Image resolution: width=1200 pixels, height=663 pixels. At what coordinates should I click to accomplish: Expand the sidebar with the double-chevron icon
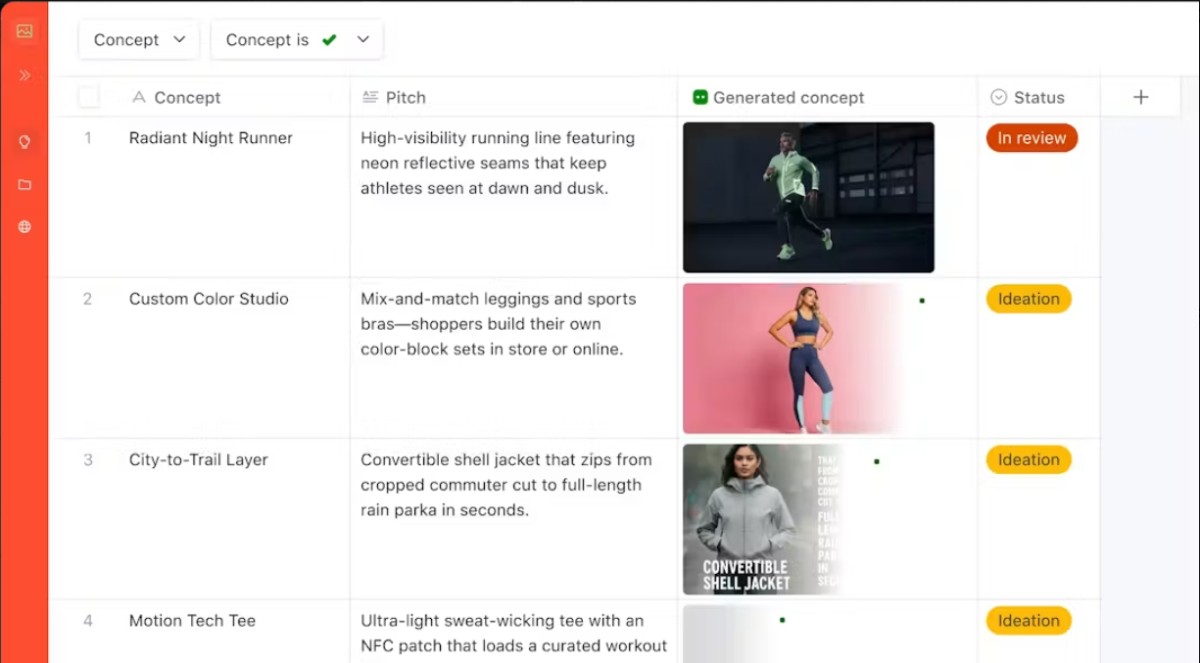[24, 75]
